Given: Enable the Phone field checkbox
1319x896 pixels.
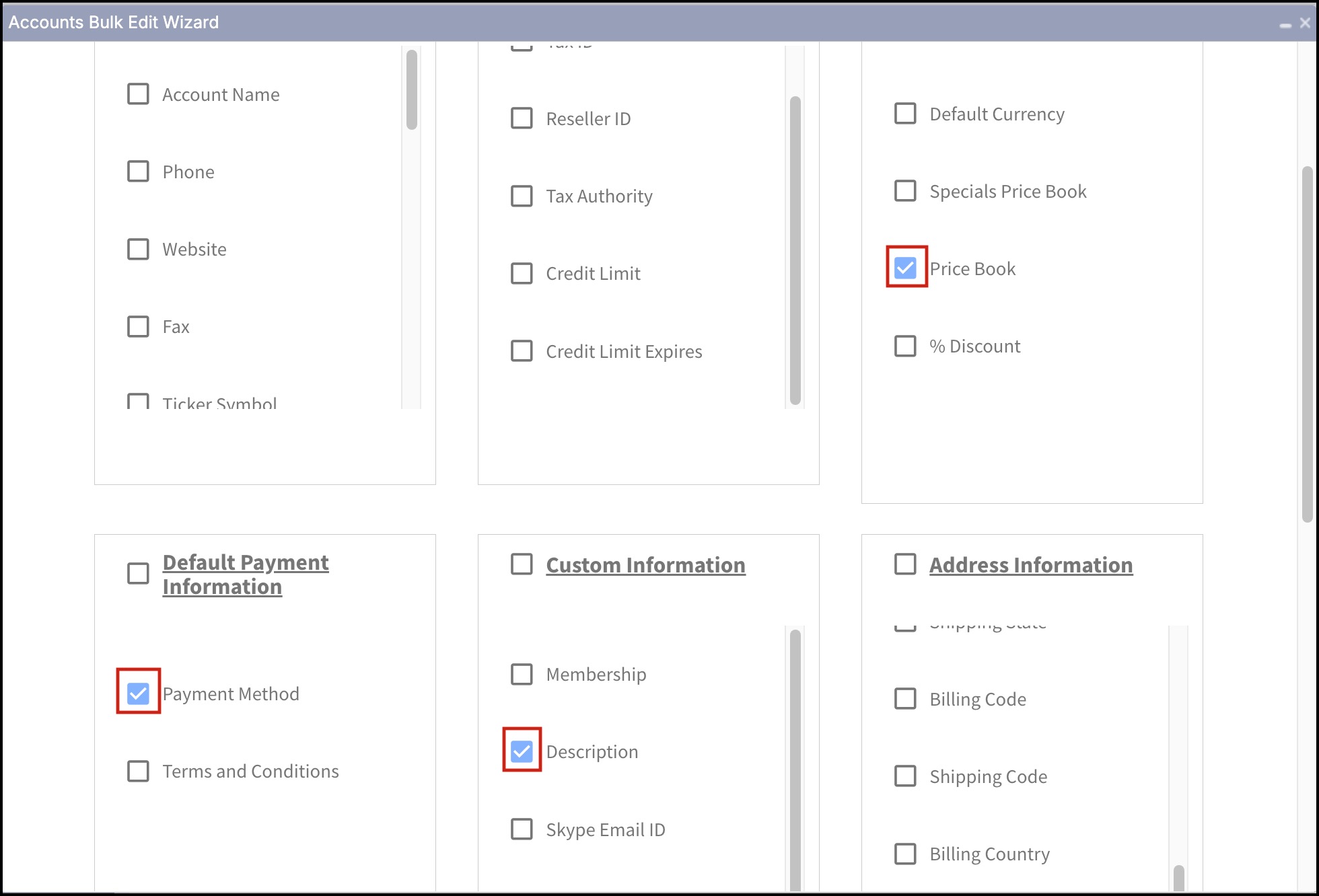Looking at the screenshot, I should [x=138, y=172].
